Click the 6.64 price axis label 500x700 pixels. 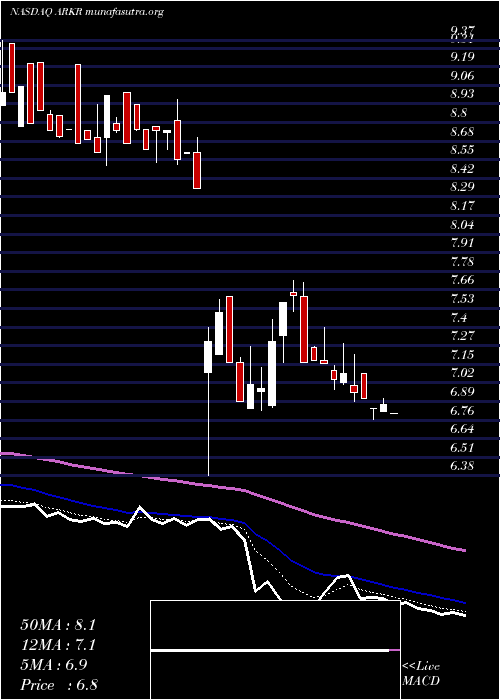[x=462, y=429]
